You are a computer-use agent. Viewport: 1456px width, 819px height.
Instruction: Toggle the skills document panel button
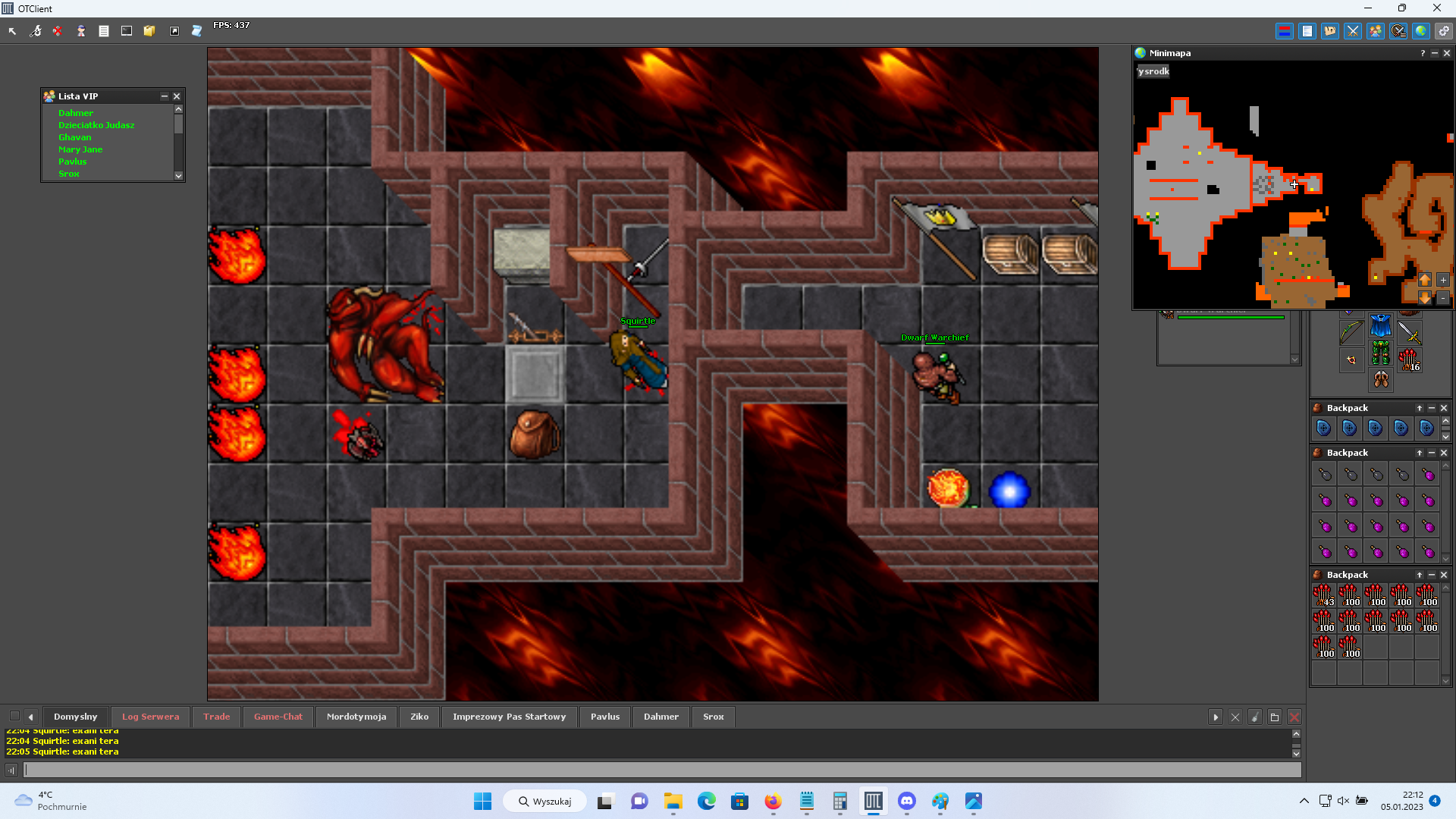point(1307,31)
